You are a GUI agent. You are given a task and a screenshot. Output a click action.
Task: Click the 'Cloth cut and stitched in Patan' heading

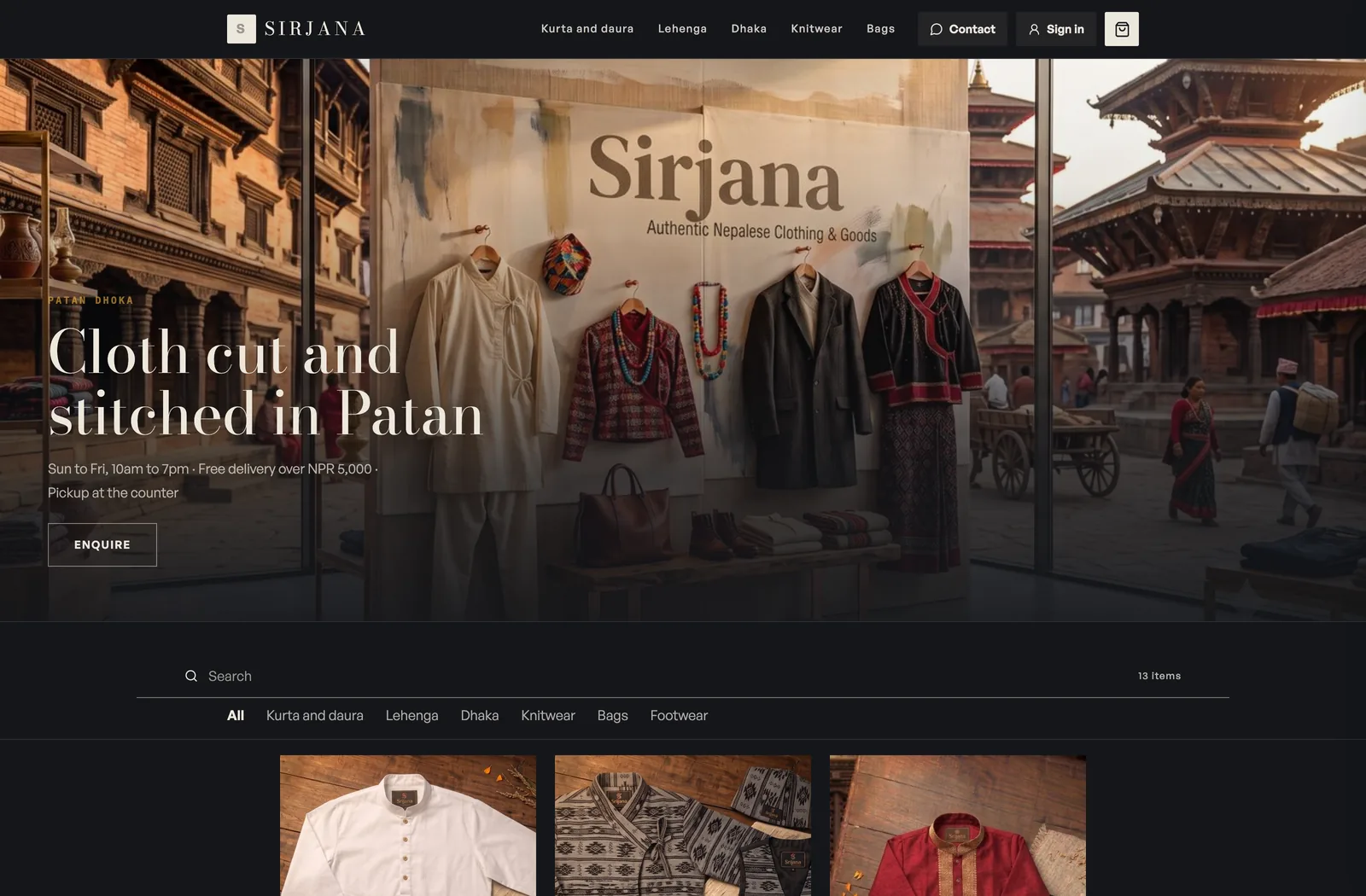(266, 382)
